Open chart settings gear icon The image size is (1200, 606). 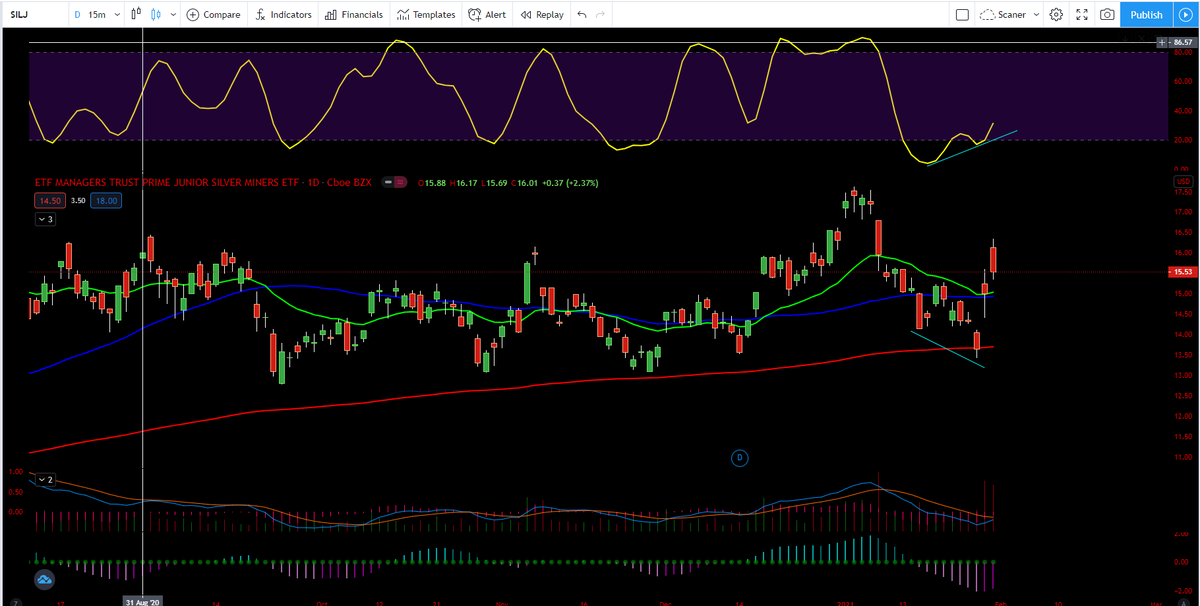[x=1056, y=15]
